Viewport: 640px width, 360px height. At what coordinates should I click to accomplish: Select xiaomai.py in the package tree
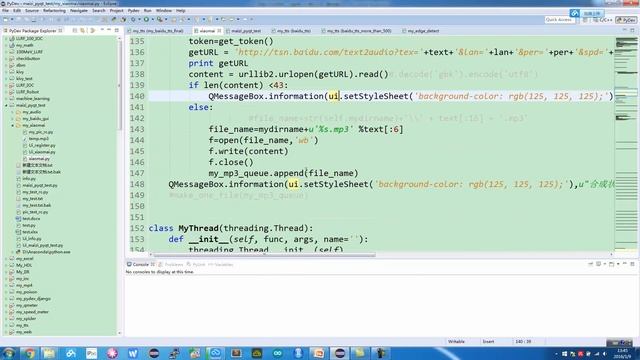click(x=39, y=159)
